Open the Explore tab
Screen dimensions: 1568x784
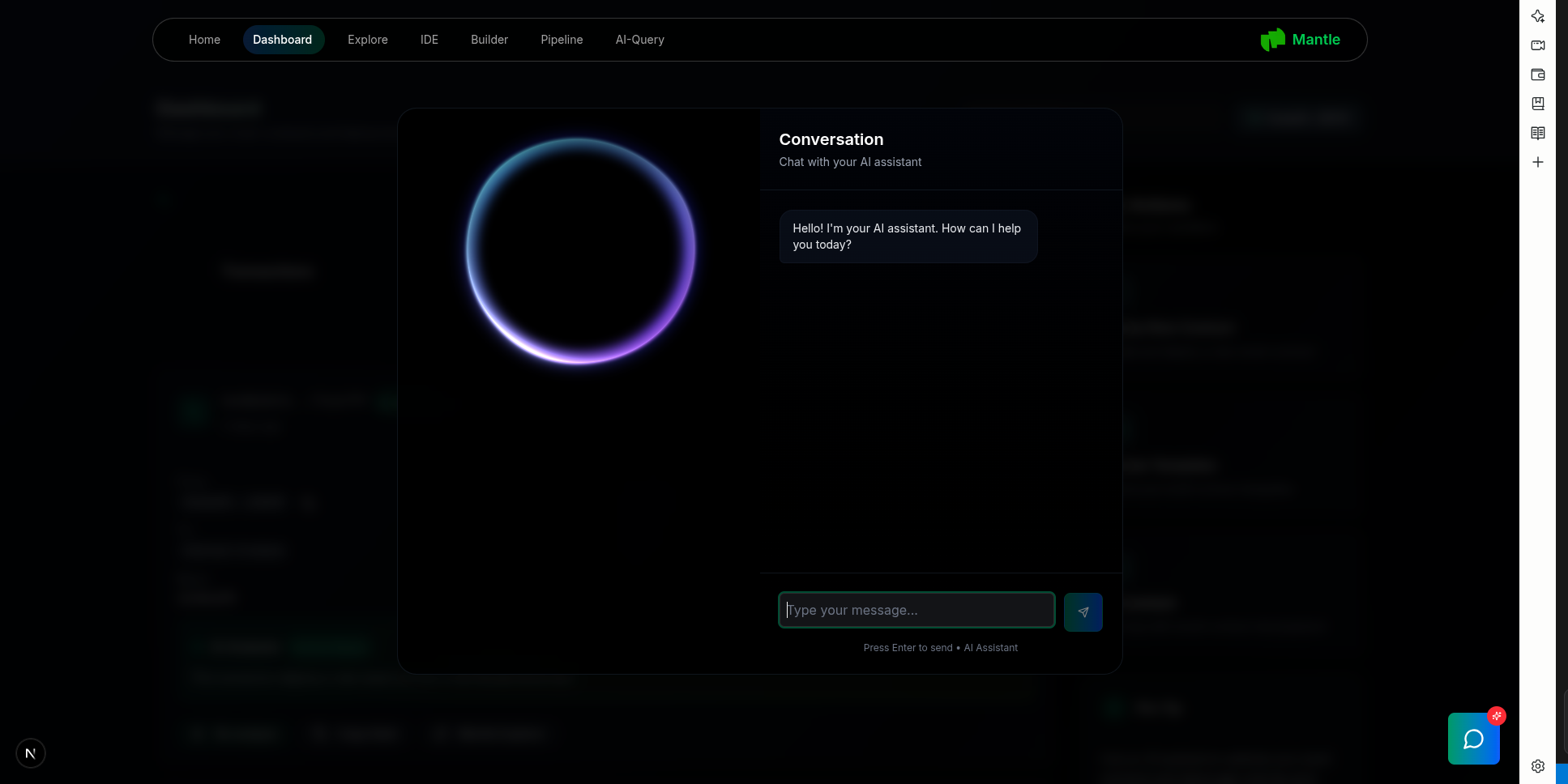coord(367,40)
